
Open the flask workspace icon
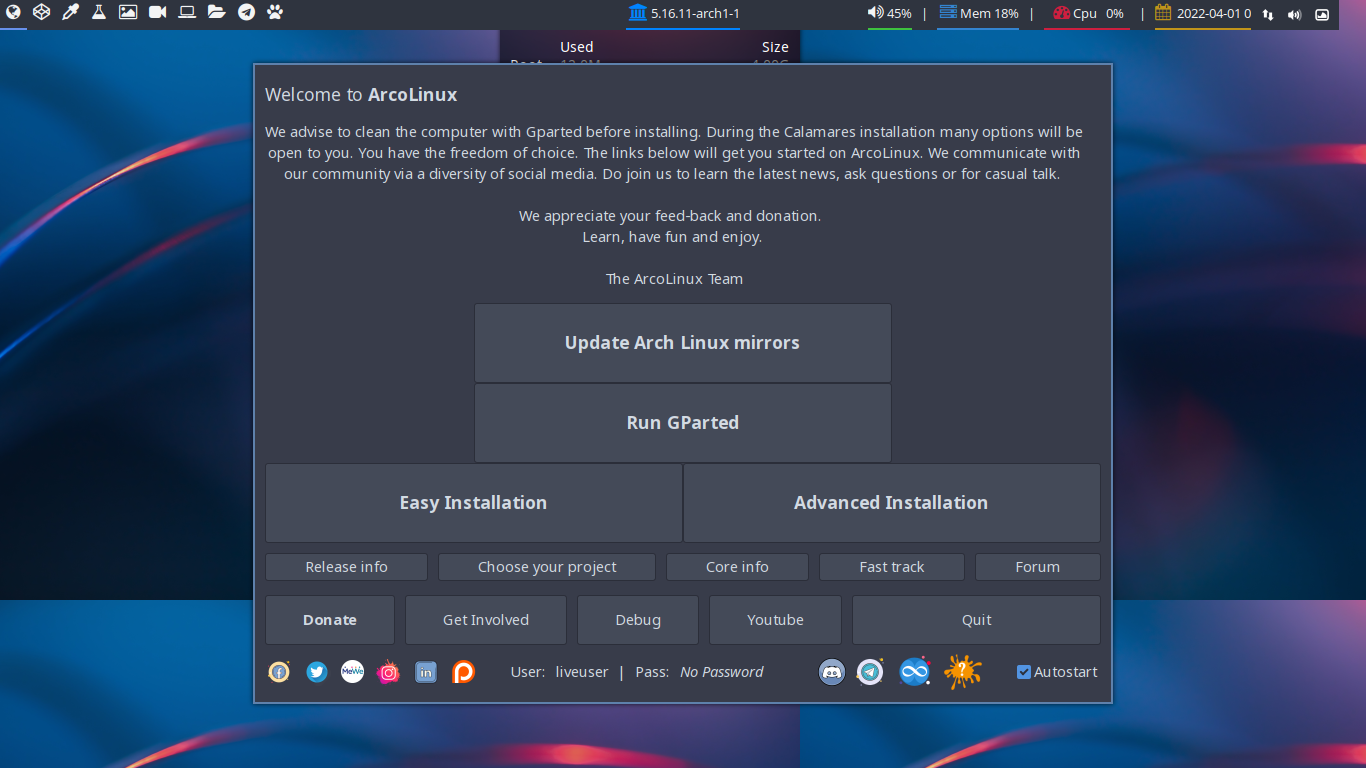point(99,13)
